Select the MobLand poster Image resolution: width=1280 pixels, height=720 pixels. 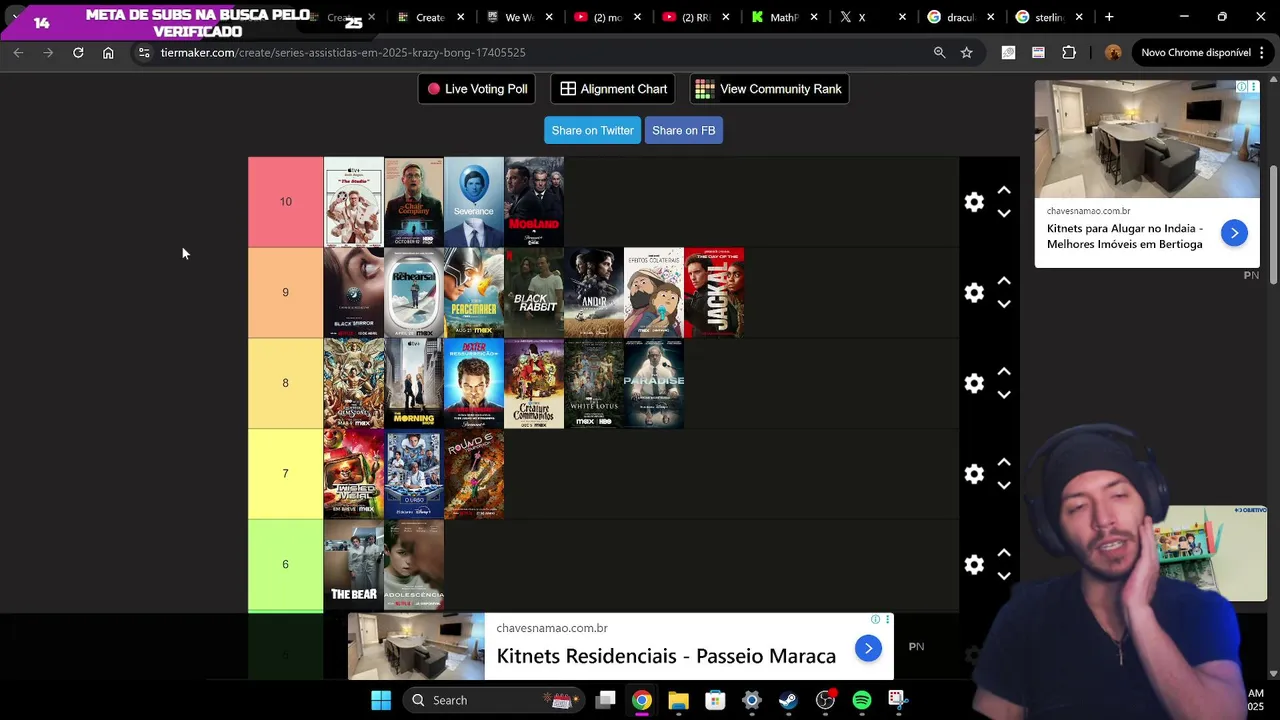[x=534, y=202]
